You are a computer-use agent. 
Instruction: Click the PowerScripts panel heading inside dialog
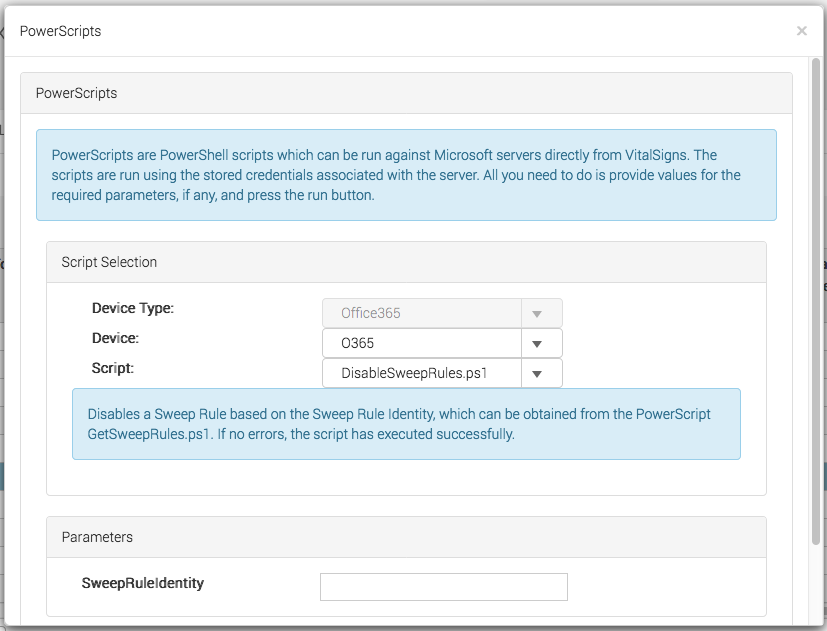406,93
